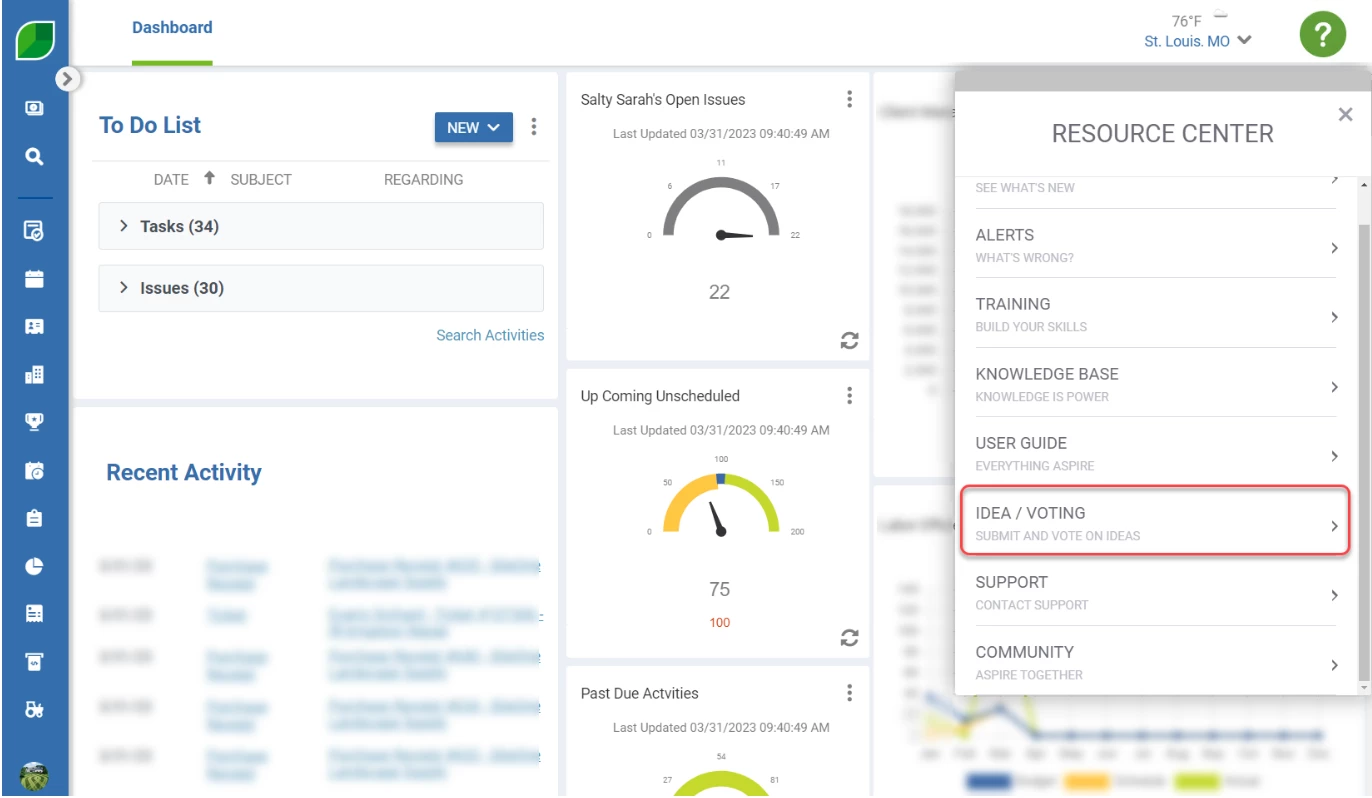Open the search magnifier in sidebar
Image resolution: width=1372 pixels, height=798 pixels.
[34, 157]
